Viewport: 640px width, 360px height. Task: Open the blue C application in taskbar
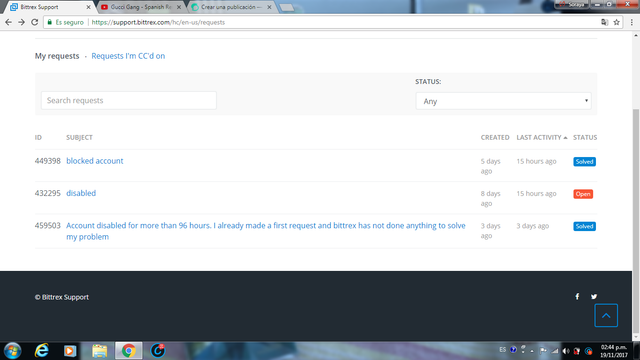pyautogui.click(x=158, y=351)
